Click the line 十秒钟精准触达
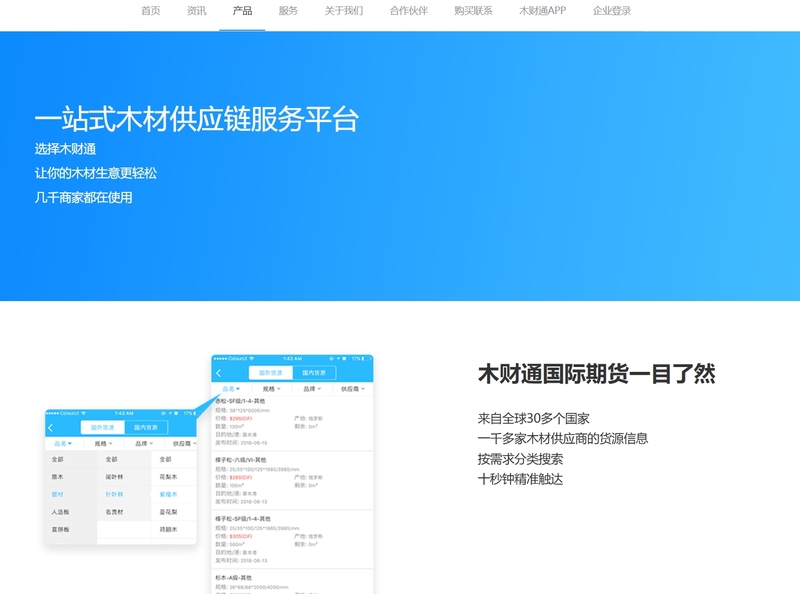Screen dimensions: 800x594 520,479
